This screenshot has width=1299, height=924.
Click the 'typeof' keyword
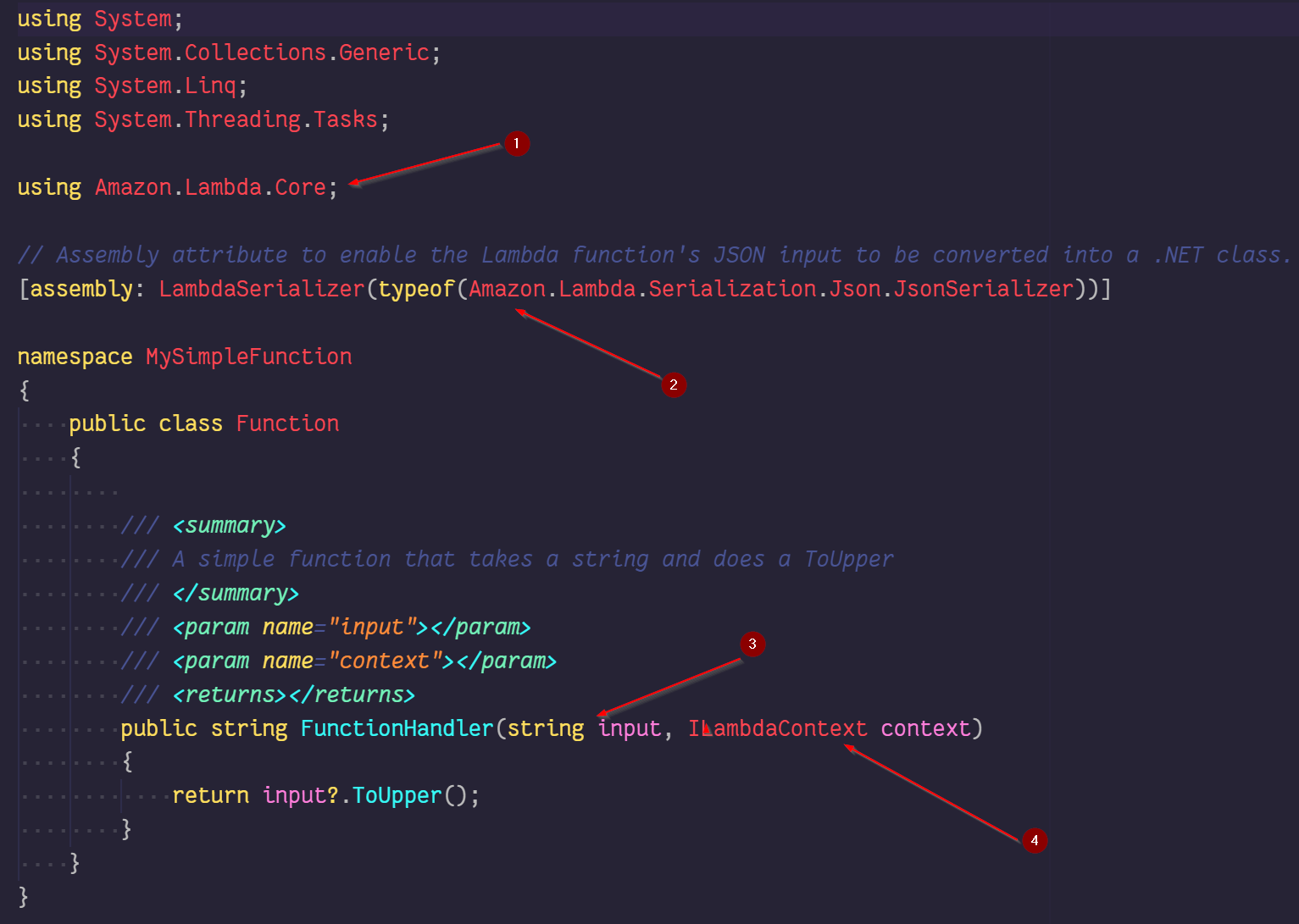click(x=417, y=289)
